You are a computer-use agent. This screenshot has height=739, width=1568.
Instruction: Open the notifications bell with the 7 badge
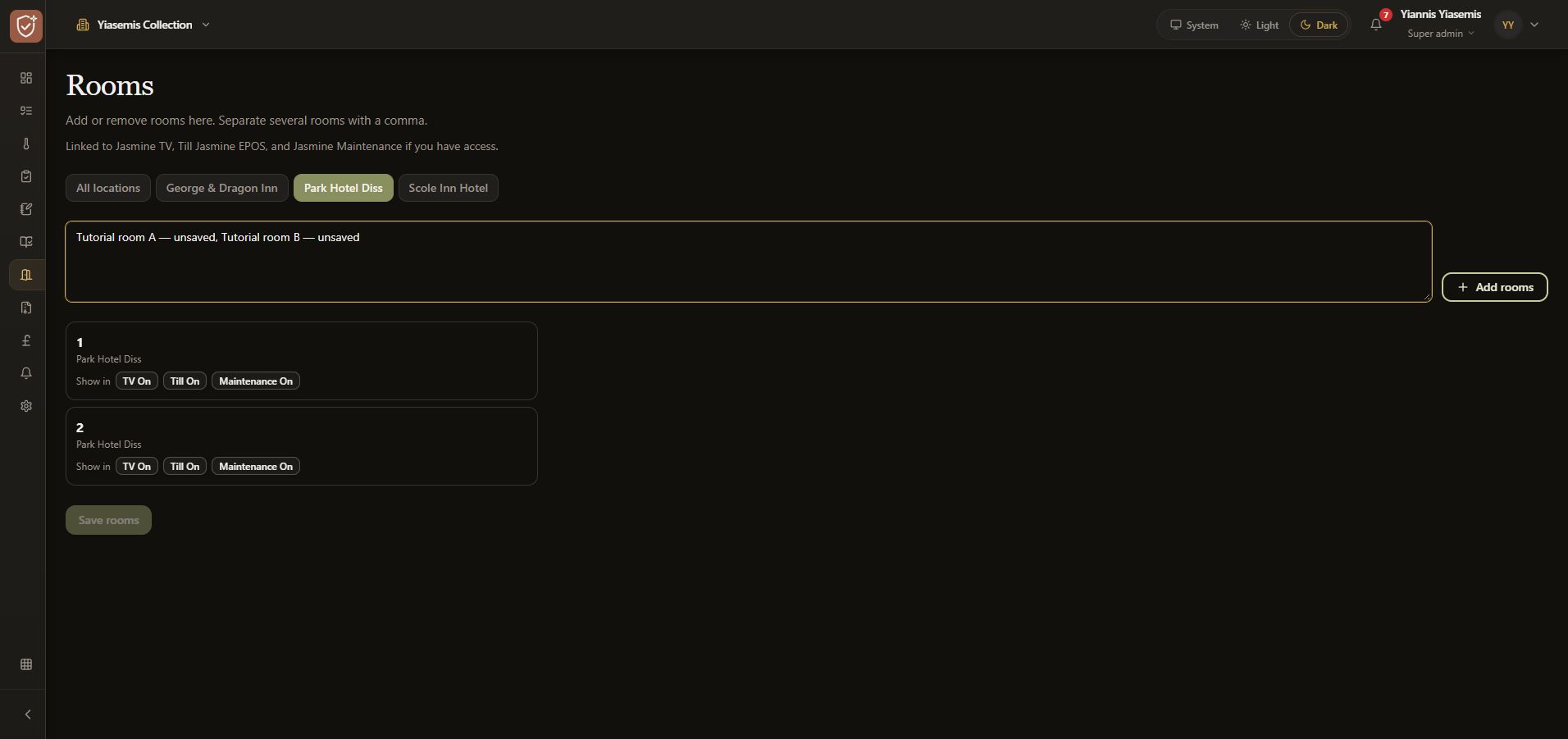1376,25
